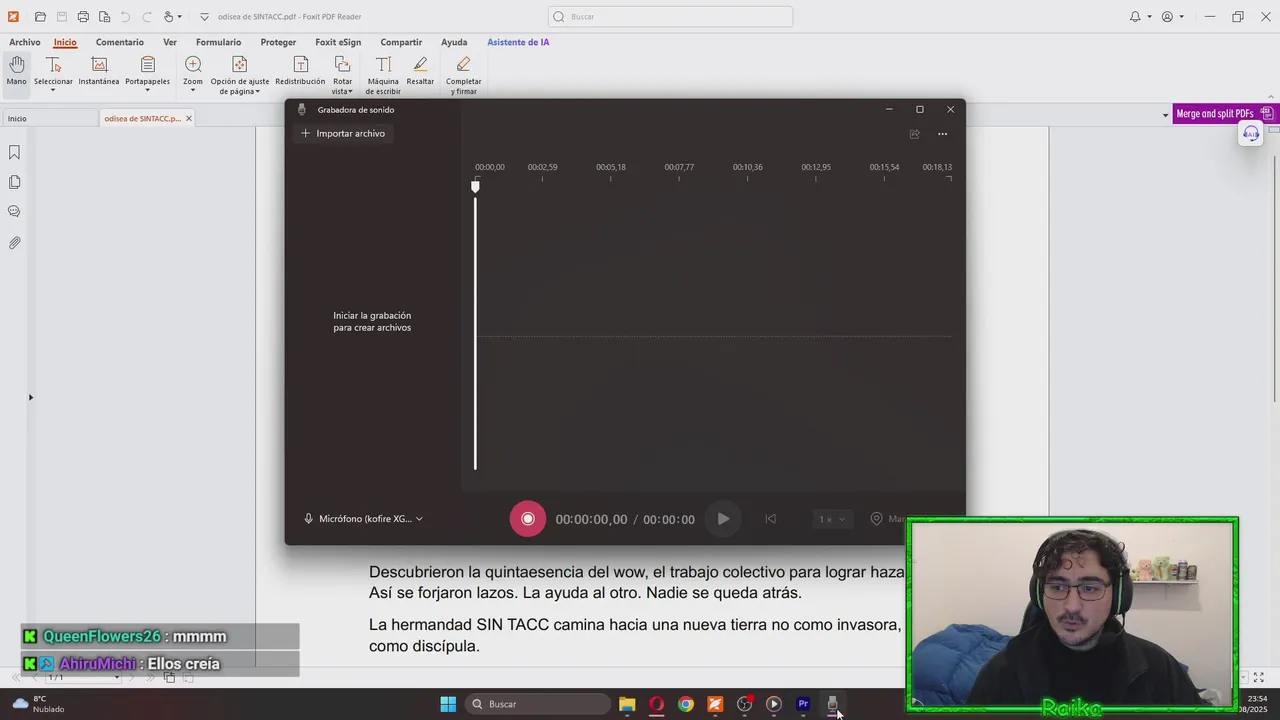Image resolution: width=1280 pixels, height=720 pixels.
Task: Click Importar archivo in sound recorder
Action: click(342, 133)
